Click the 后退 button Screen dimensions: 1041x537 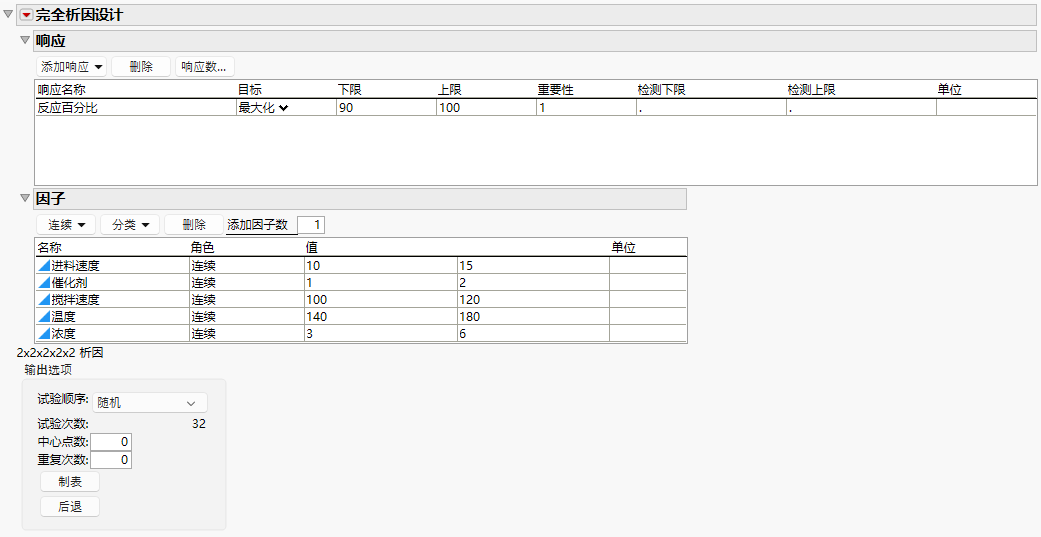click(x=70, y=506)
